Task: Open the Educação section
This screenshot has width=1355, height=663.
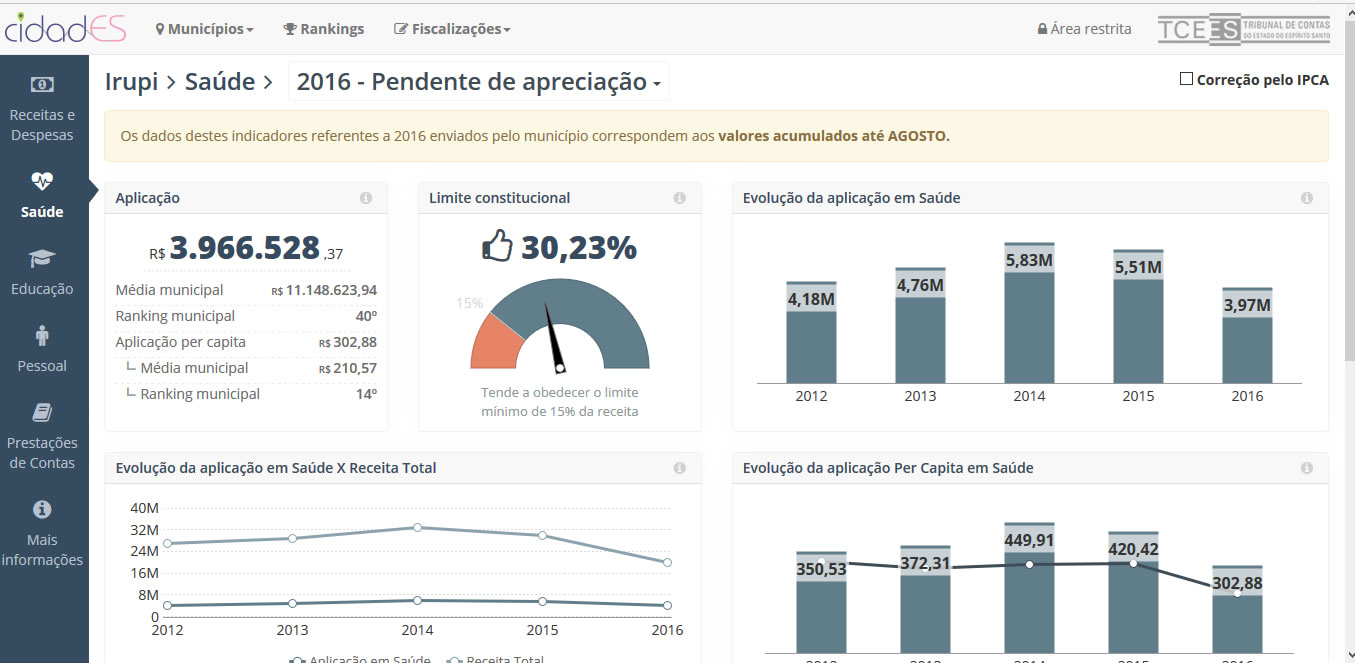Action: click(x=43, y=270)
